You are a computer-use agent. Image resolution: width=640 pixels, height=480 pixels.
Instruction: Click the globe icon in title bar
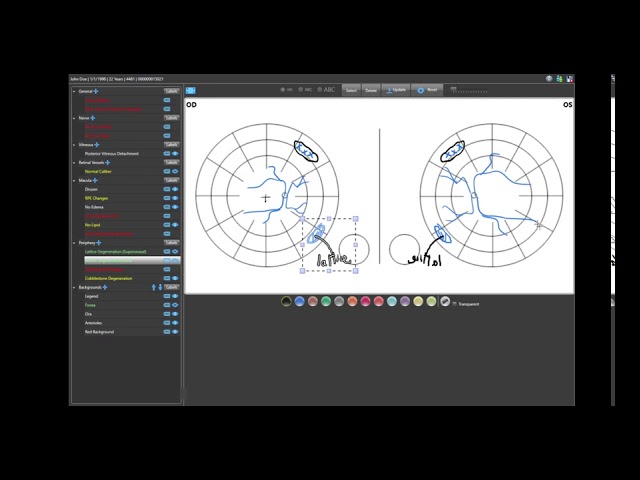549,79
